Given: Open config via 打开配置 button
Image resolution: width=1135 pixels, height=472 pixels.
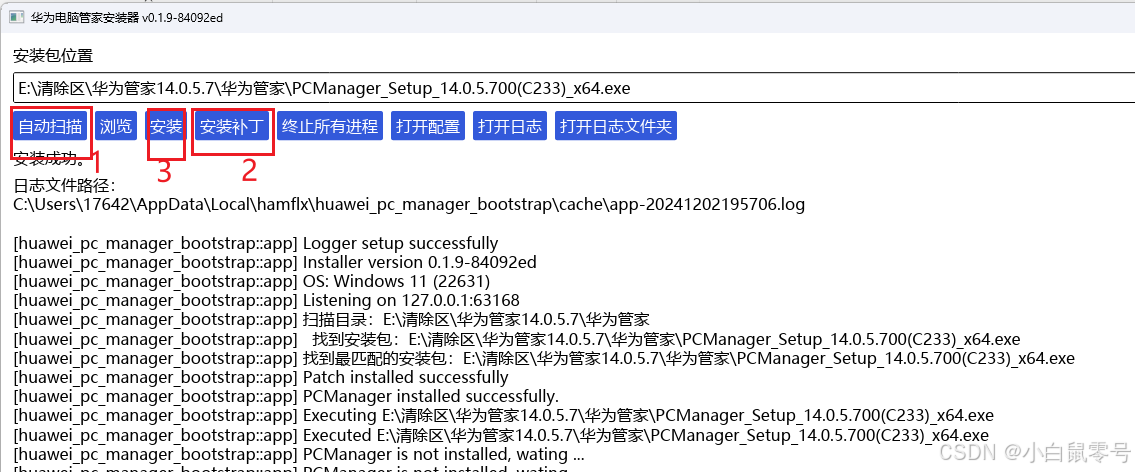Looking at the screenshot, I should pos(428,126).
